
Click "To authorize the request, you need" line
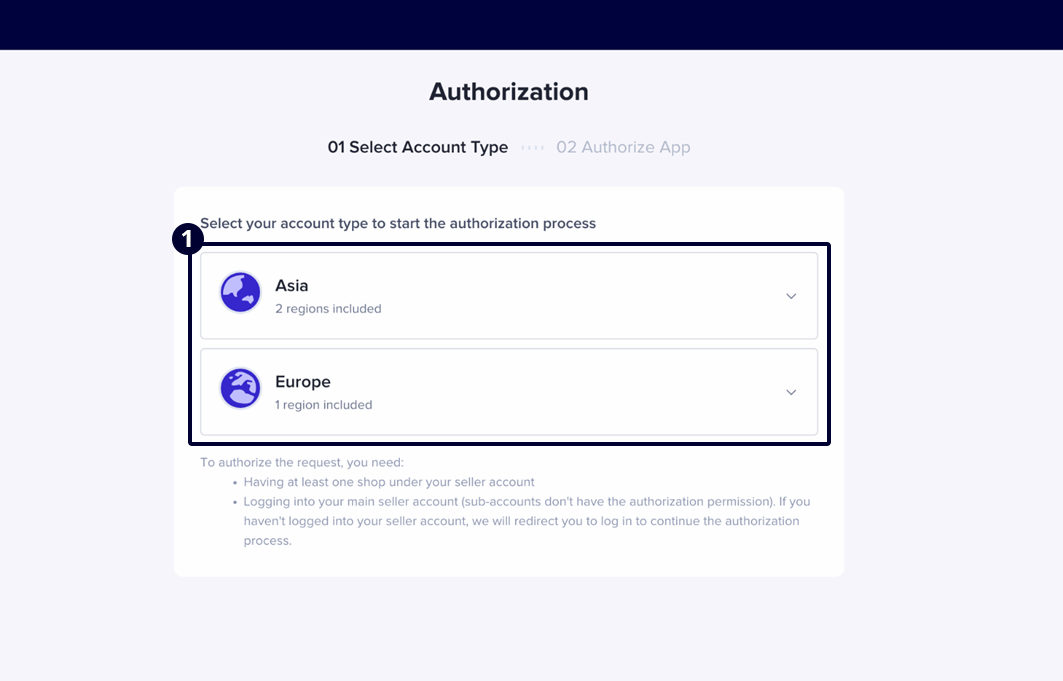[x=302, y=462]
